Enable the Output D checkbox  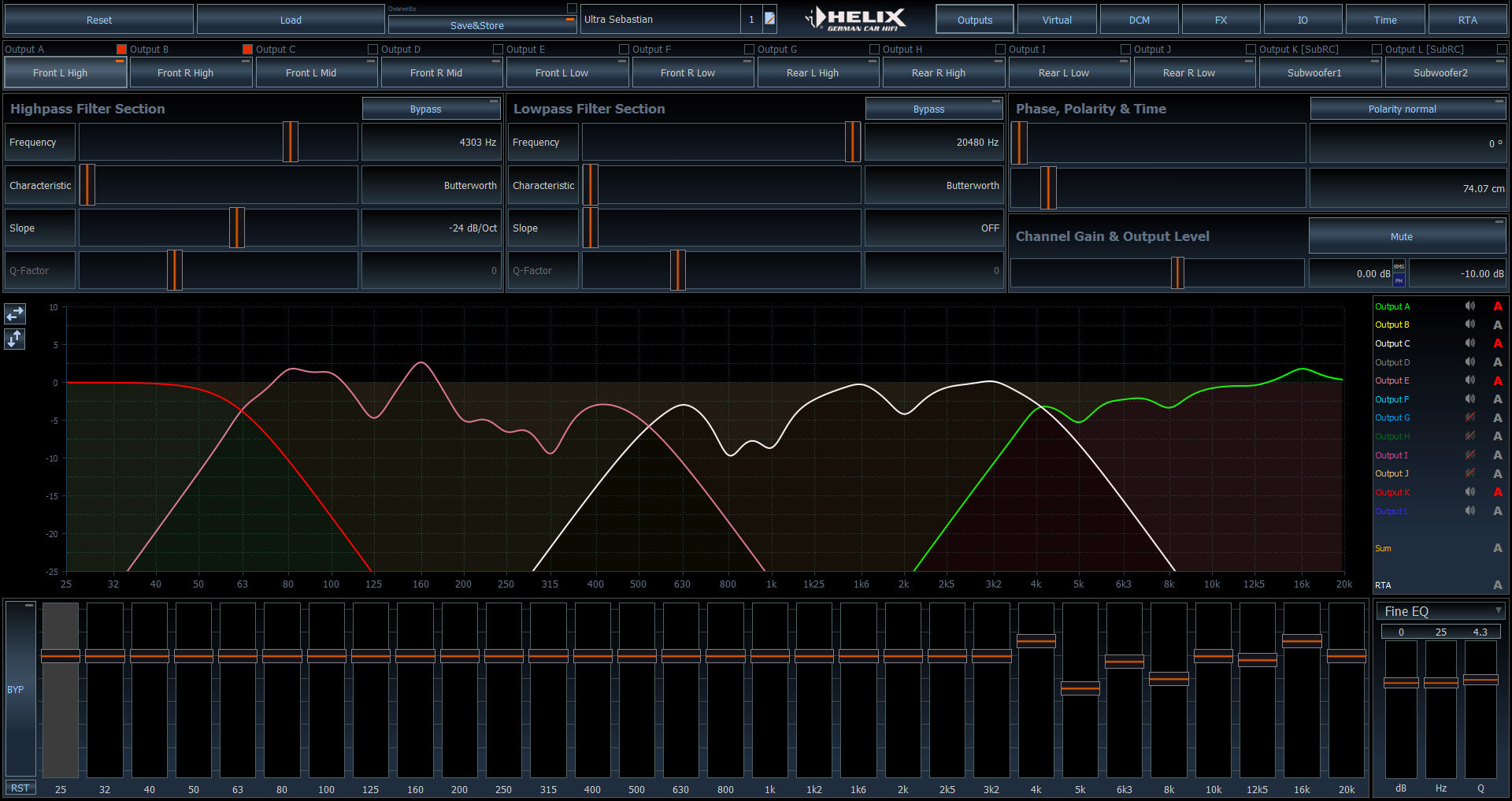pyautogui.click(x=372, y=49)
